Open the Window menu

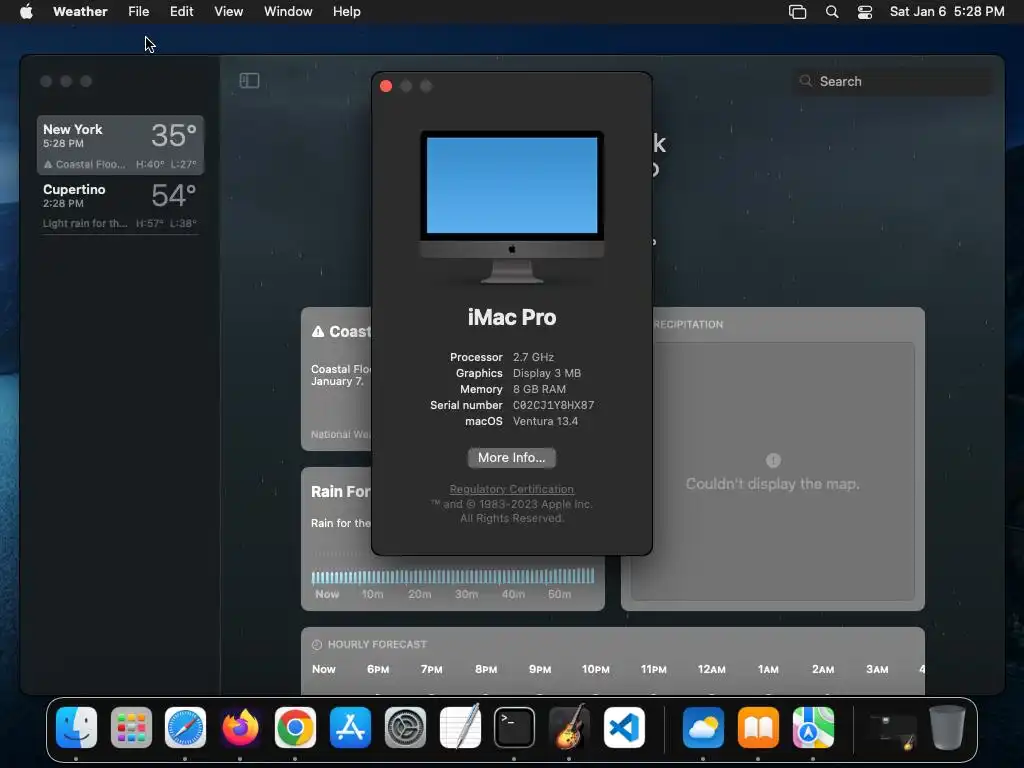288,12
